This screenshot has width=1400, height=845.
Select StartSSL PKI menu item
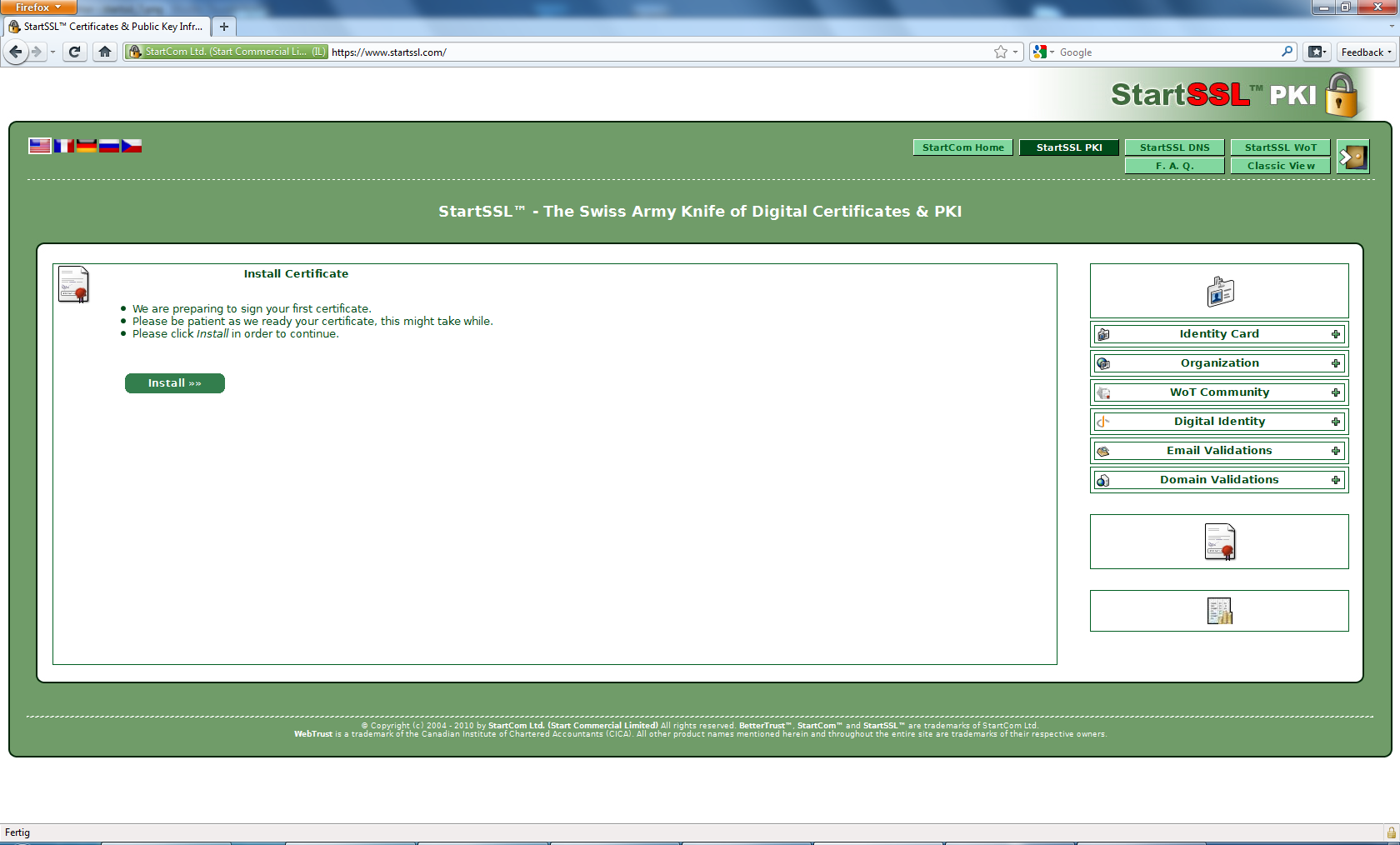point(1069,147)
